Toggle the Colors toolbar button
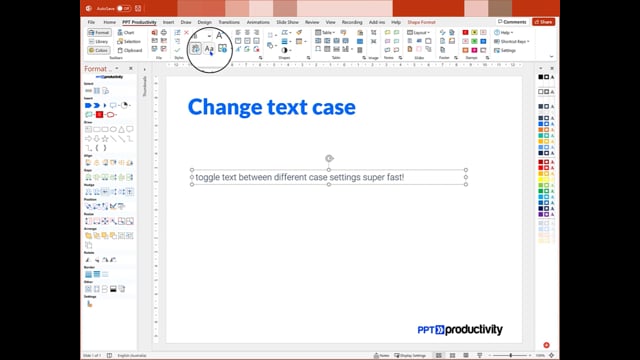The height and width of the screenshot is (360, 640). (x=98, y=50)
